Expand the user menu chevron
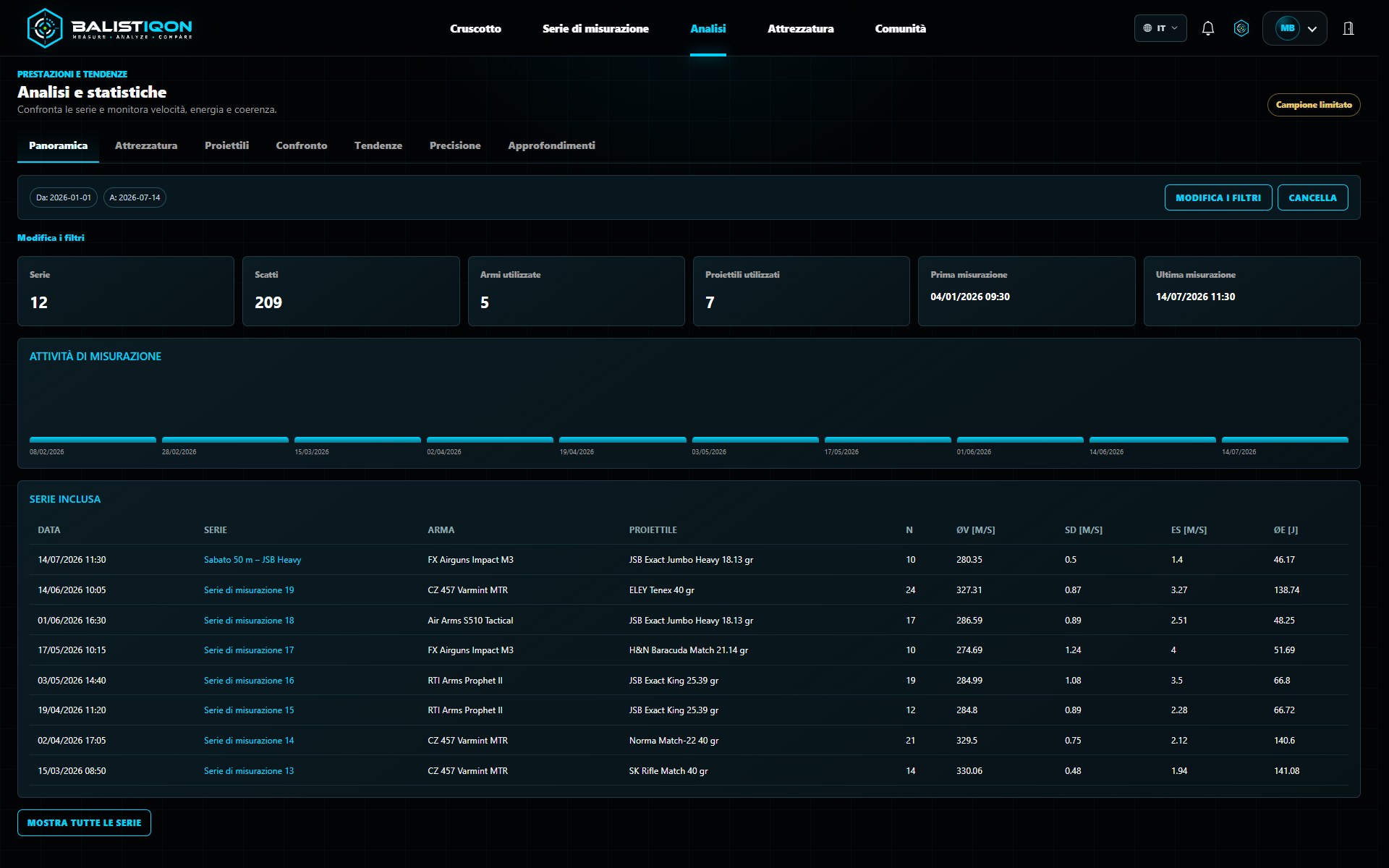 (1312, 29)
